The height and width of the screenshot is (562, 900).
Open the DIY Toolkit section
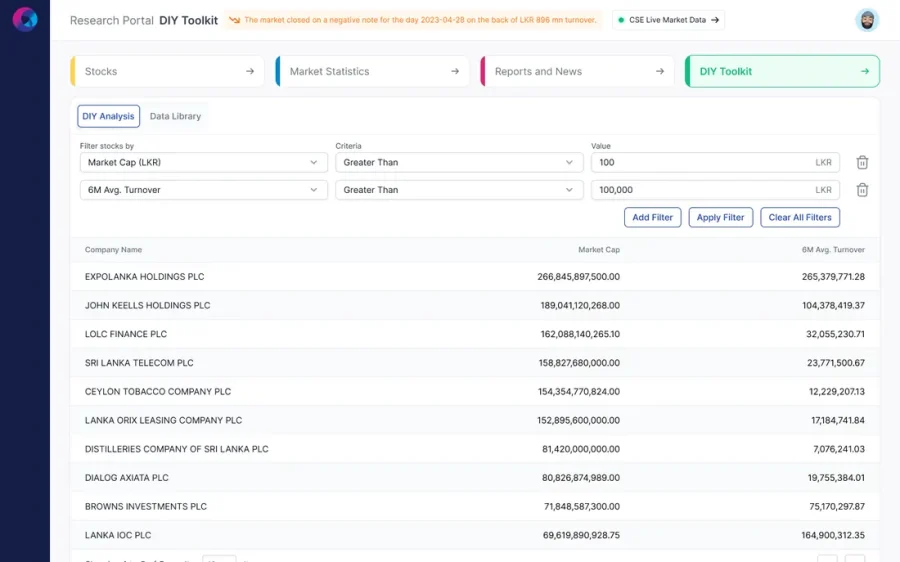tap(782, 71)
